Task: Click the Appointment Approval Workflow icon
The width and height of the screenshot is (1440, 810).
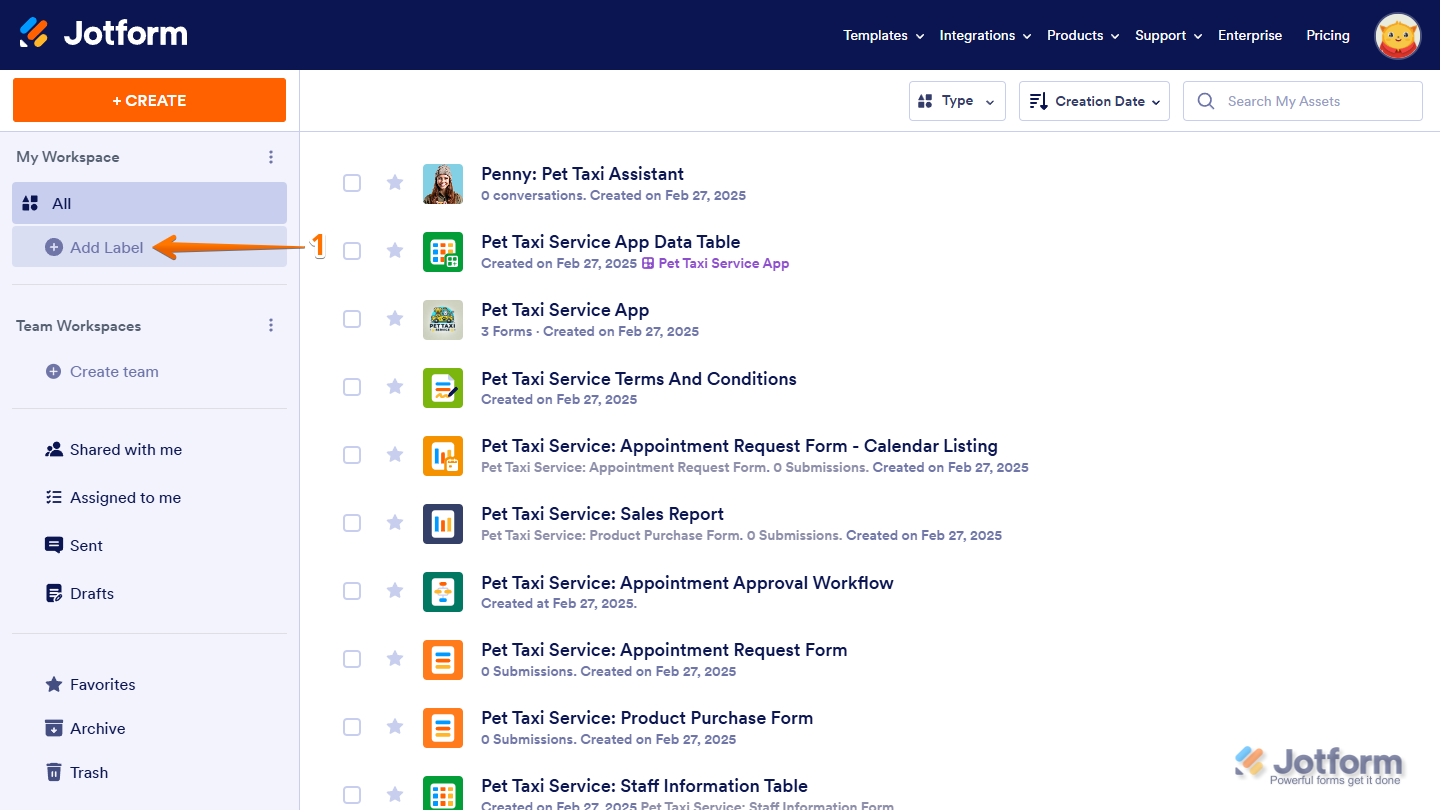Action: coord(443,591)
